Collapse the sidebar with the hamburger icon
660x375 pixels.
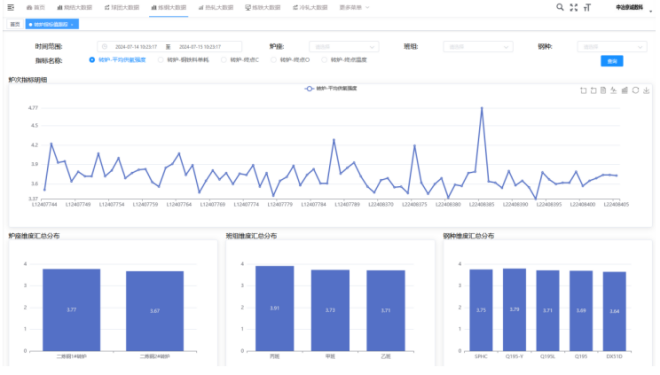tap(11, 7)
